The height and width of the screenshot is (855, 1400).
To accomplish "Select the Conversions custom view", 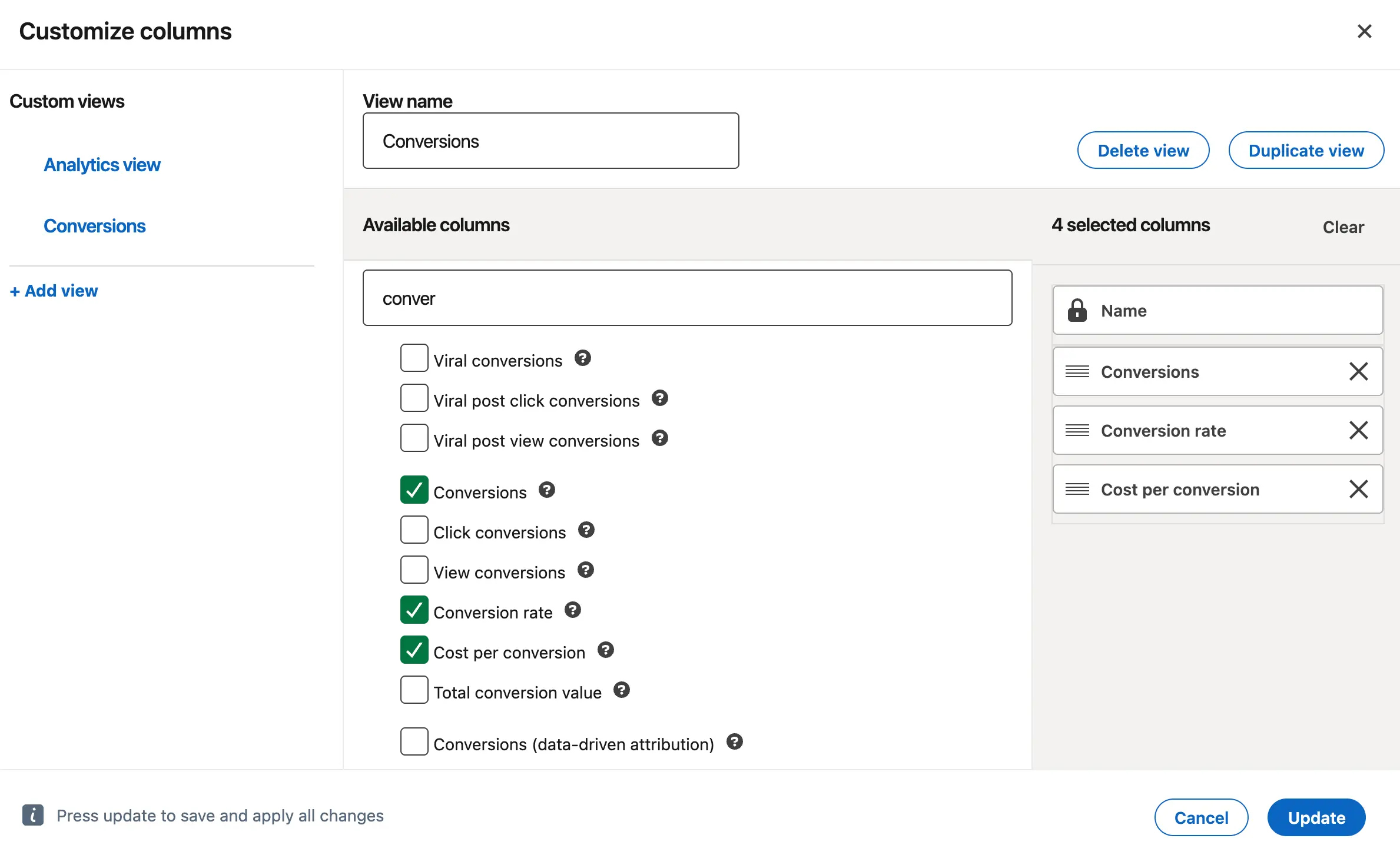I will pos(95,225).
